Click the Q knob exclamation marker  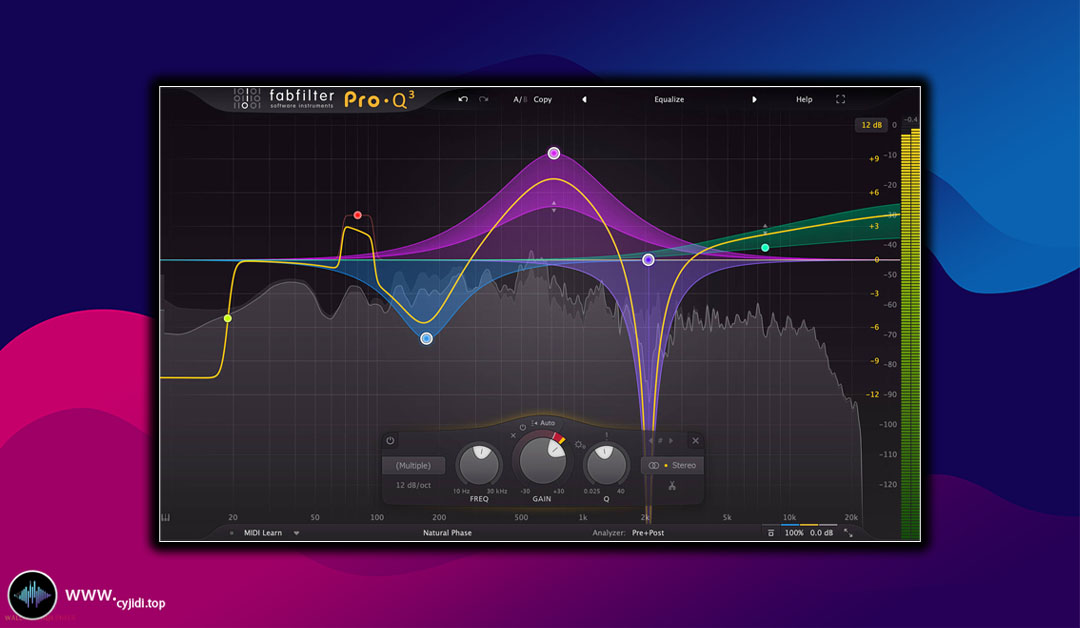click(606, 435)
